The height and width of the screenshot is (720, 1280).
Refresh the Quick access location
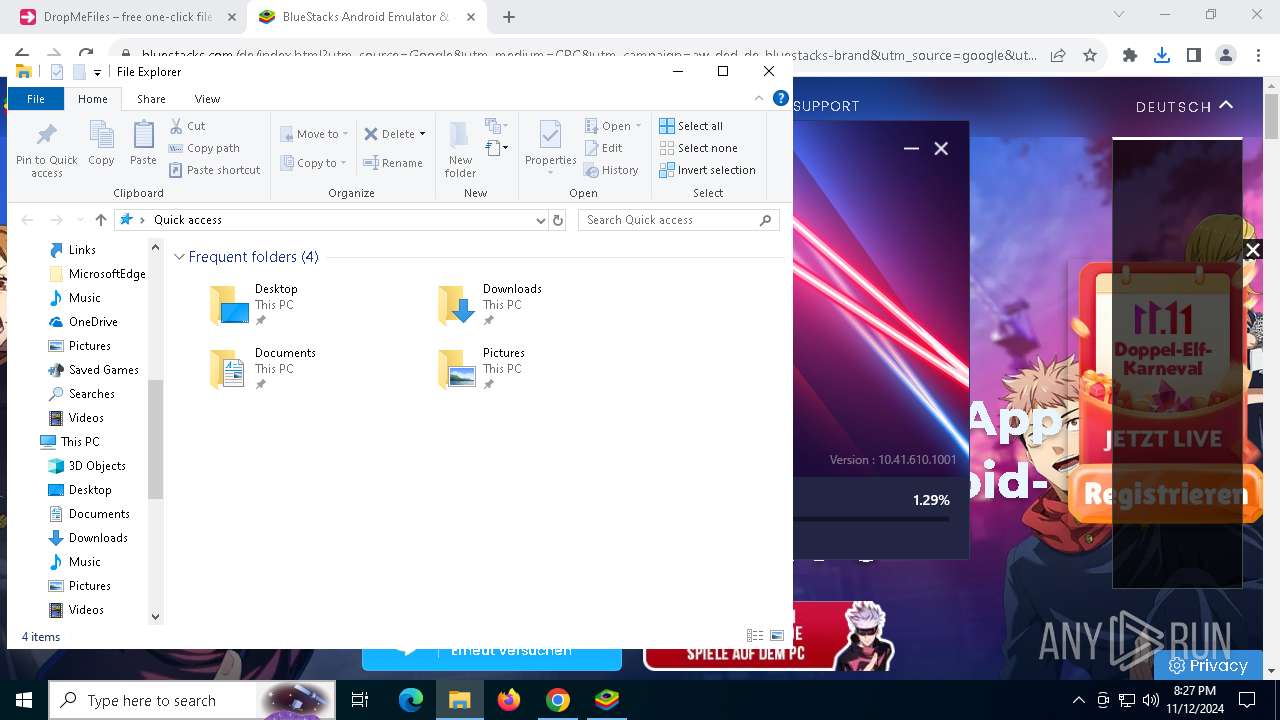(558, 220)
